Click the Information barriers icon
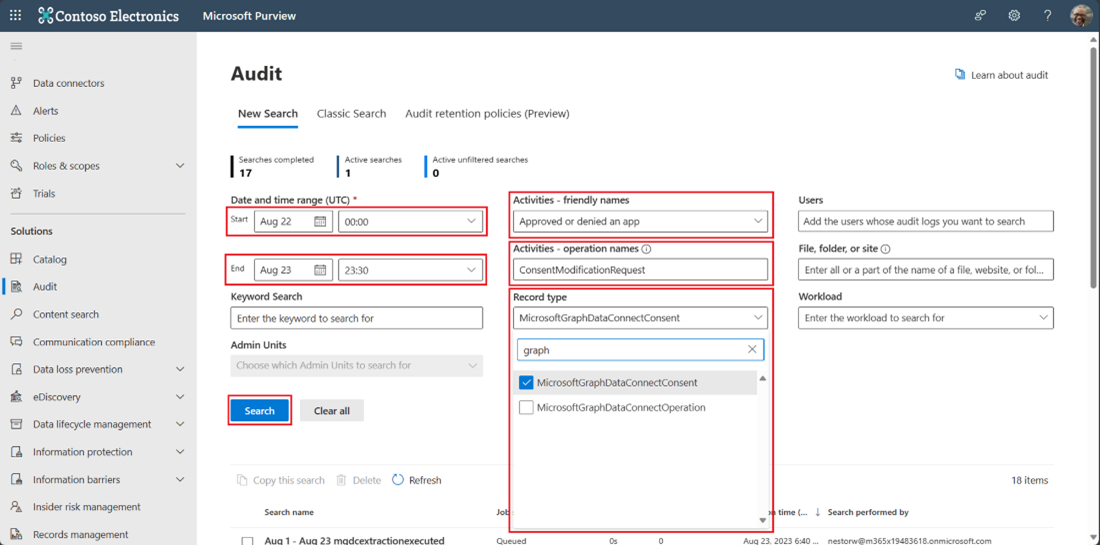 (17, 480)
